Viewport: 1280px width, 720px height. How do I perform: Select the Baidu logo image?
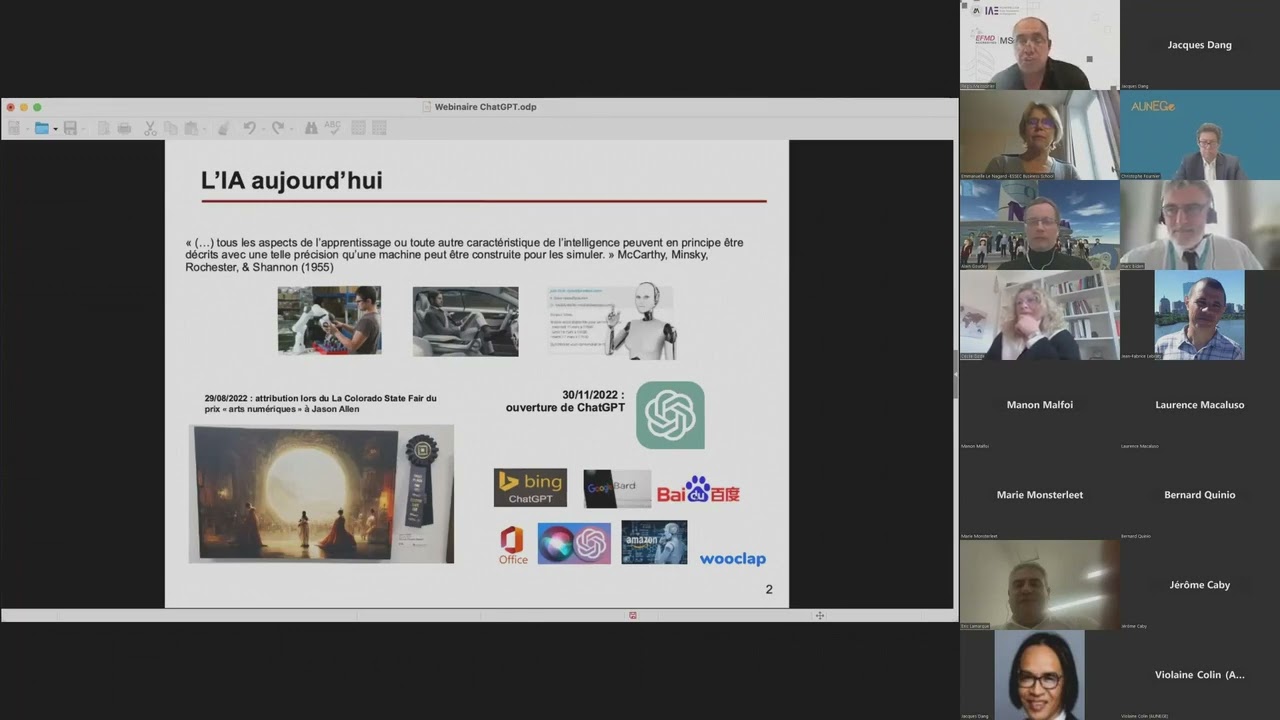[x=698, y=489]
